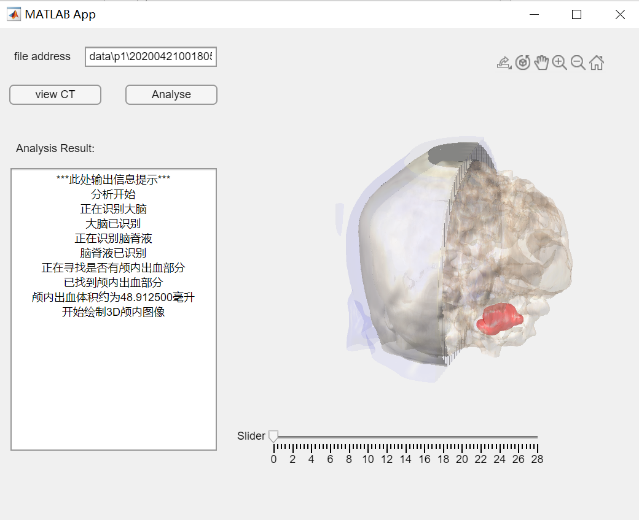
Task: Activate the Zoom In tool
Action: [560, 63]
